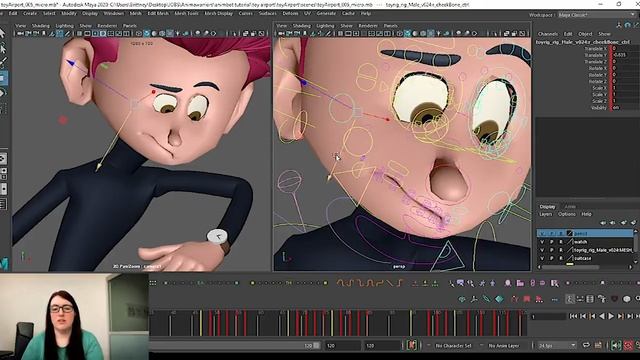Open the Mesh Tools menu
Image resolution: width=640 pixels, height=360 pixels.
186,13
